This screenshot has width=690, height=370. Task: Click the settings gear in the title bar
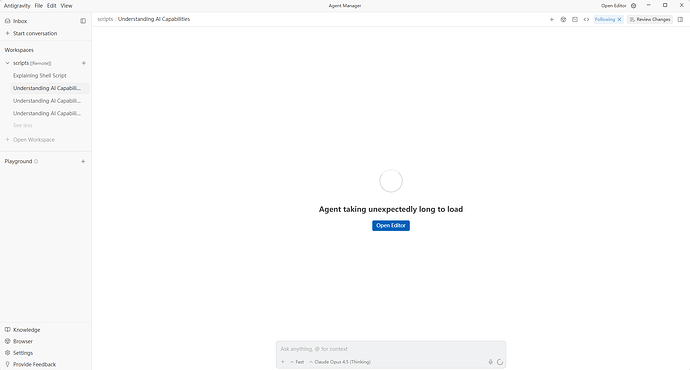[634, 6]
